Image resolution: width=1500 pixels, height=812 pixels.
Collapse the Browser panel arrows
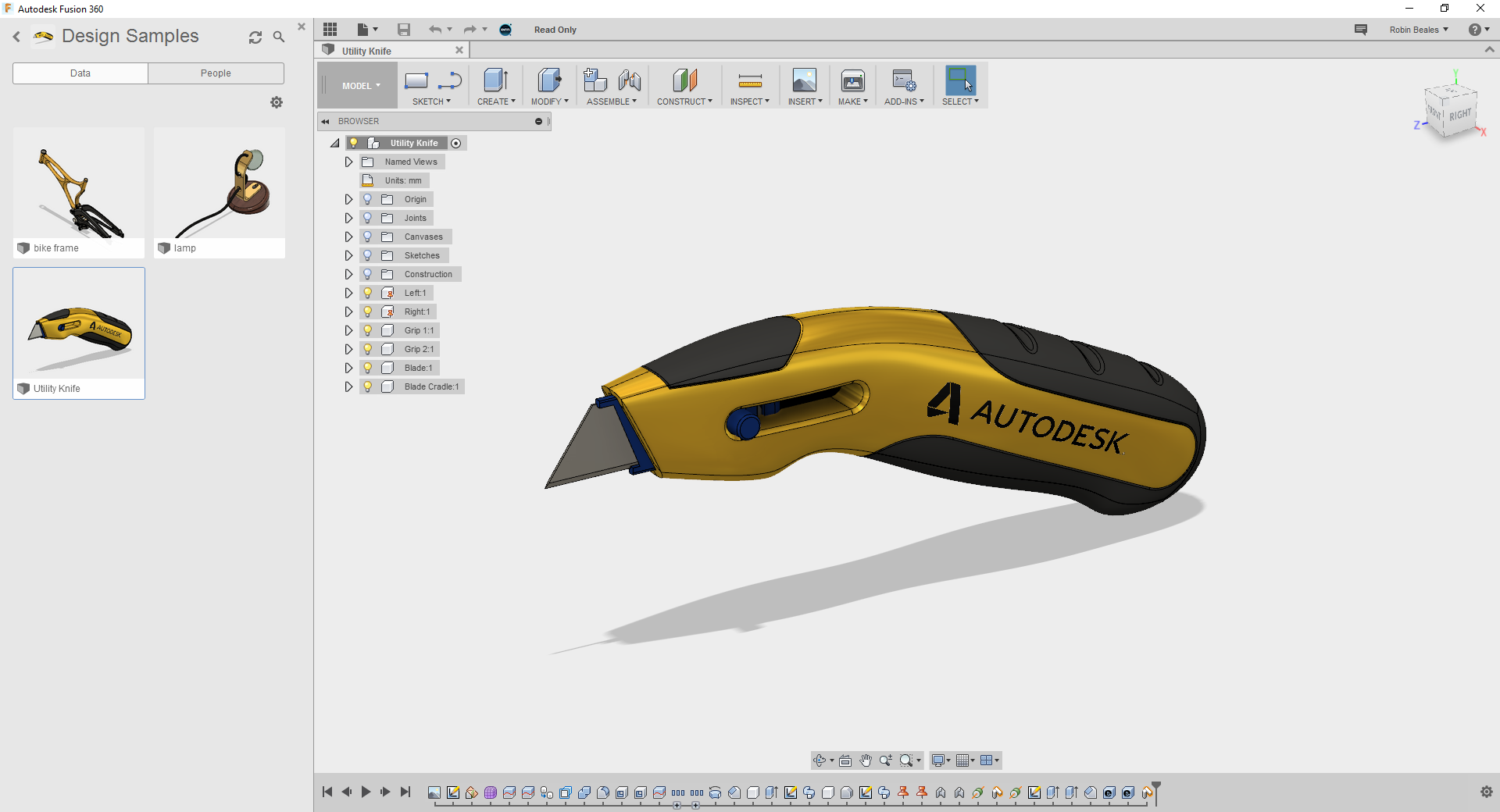(325, 121)
